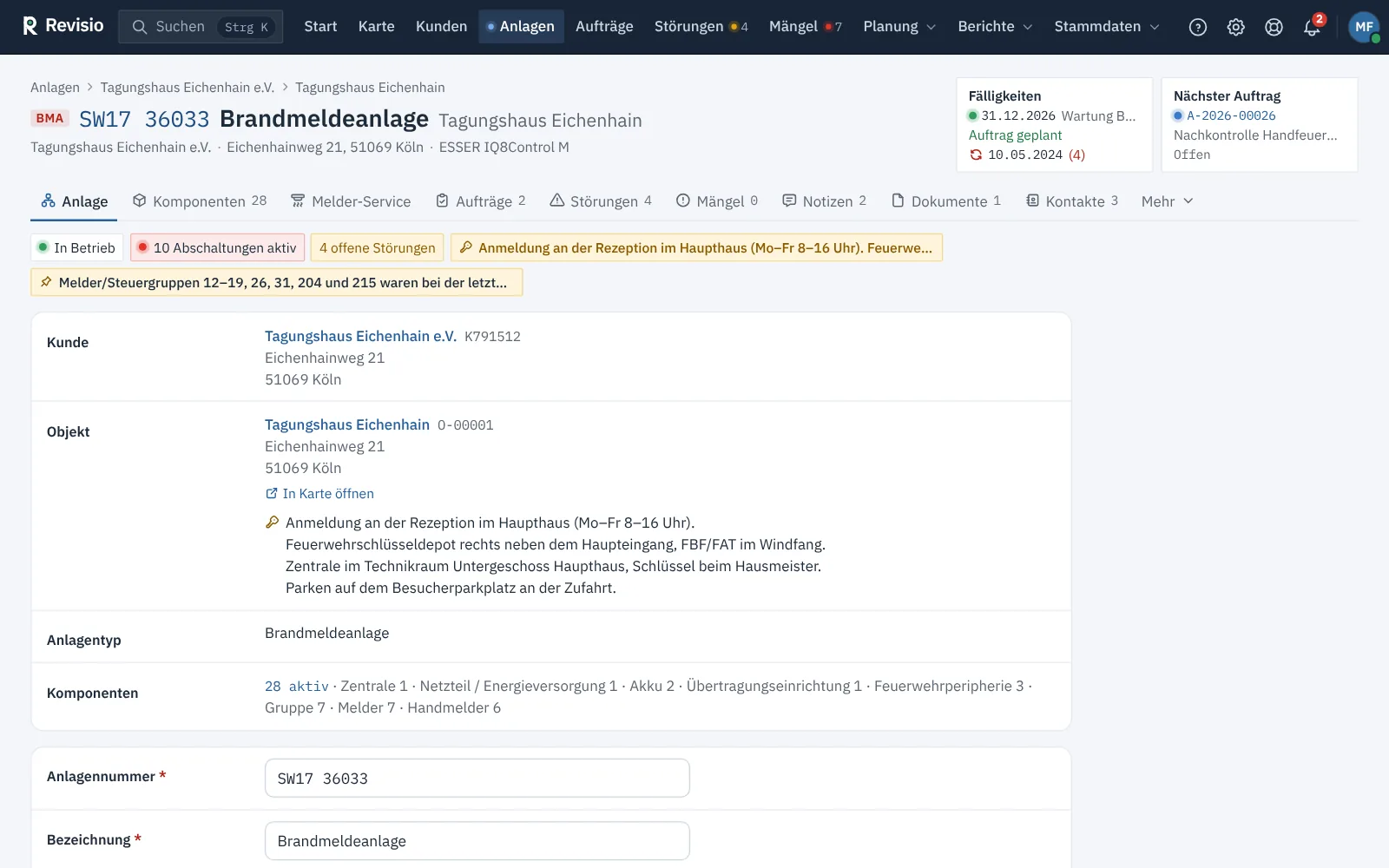Open the 28 aktiv components link
Screen dimensions: 1389x868
coord(297,687)
